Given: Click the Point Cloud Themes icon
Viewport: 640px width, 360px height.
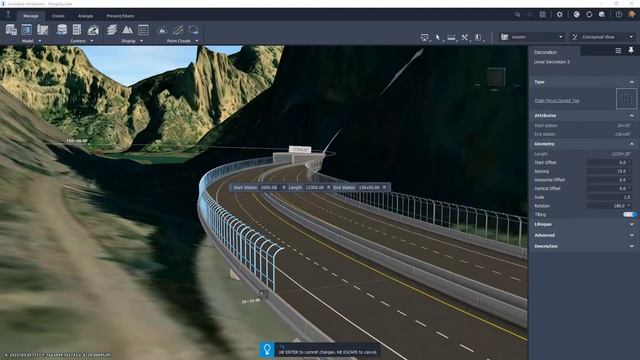Looking at the screenshot, I should tap(162, 30).
